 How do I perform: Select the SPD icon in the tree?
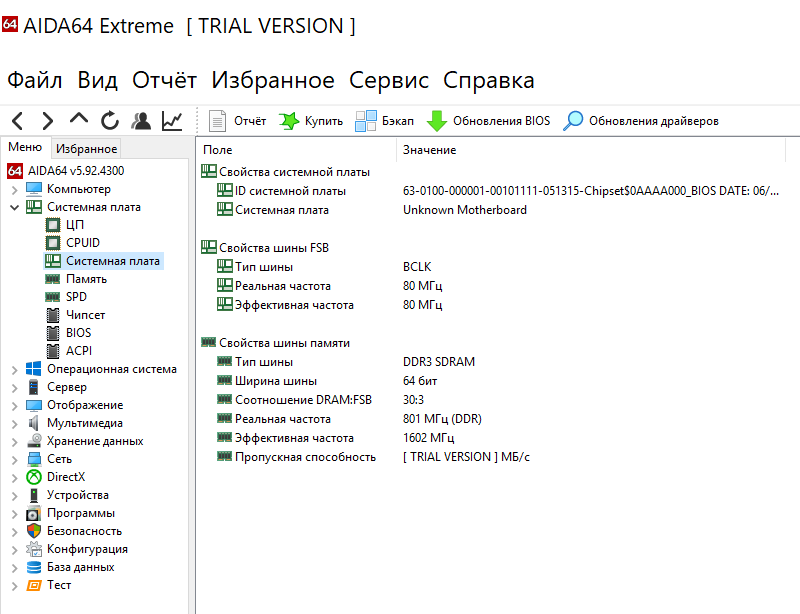coord(53,297)
